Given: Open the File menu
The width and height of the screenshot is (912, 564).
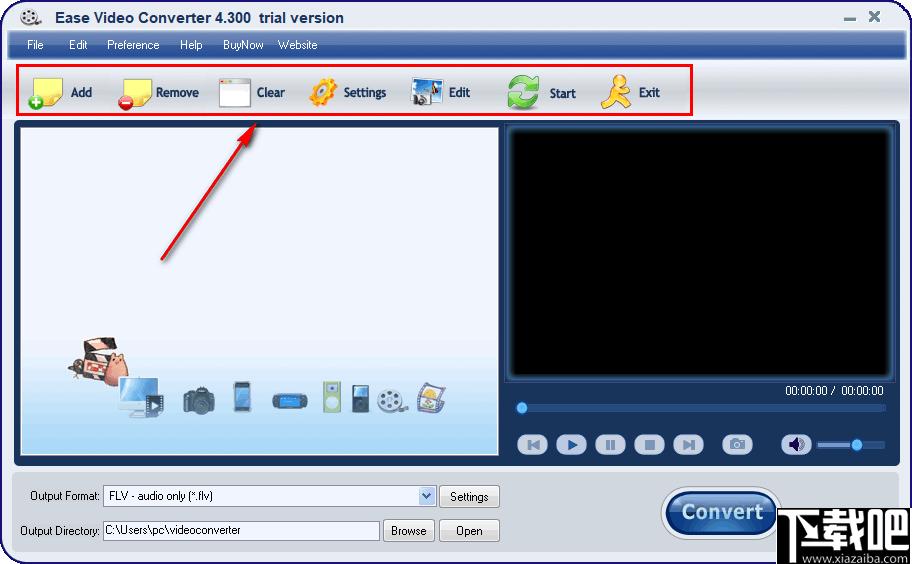Looking at the screenshot, I should pyautogui.click(x=35, y=45).
